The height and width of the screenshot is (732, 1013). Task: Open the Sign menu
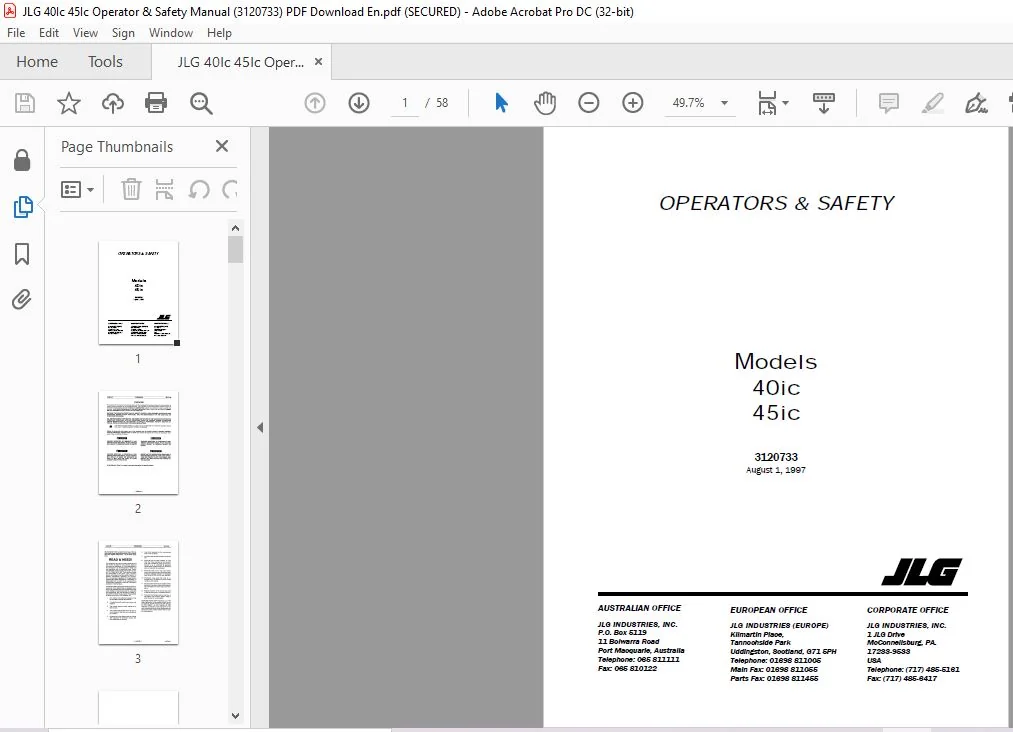pyautogui.click(x=123, y=33)
